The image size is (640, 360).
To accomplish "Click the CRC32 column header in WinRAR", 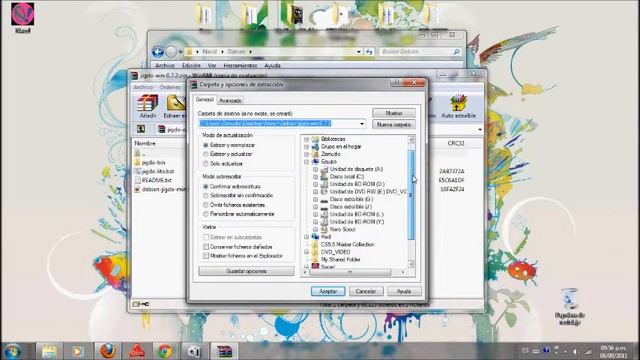I will click(456, 143).
